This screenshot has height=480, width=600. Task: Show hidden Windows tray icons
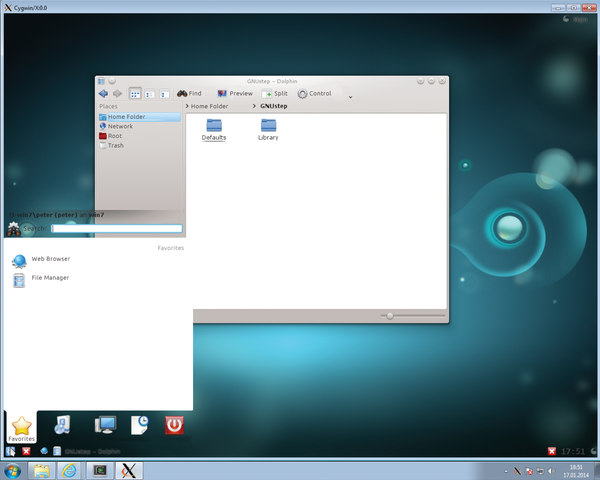click(x=506, y=471)
